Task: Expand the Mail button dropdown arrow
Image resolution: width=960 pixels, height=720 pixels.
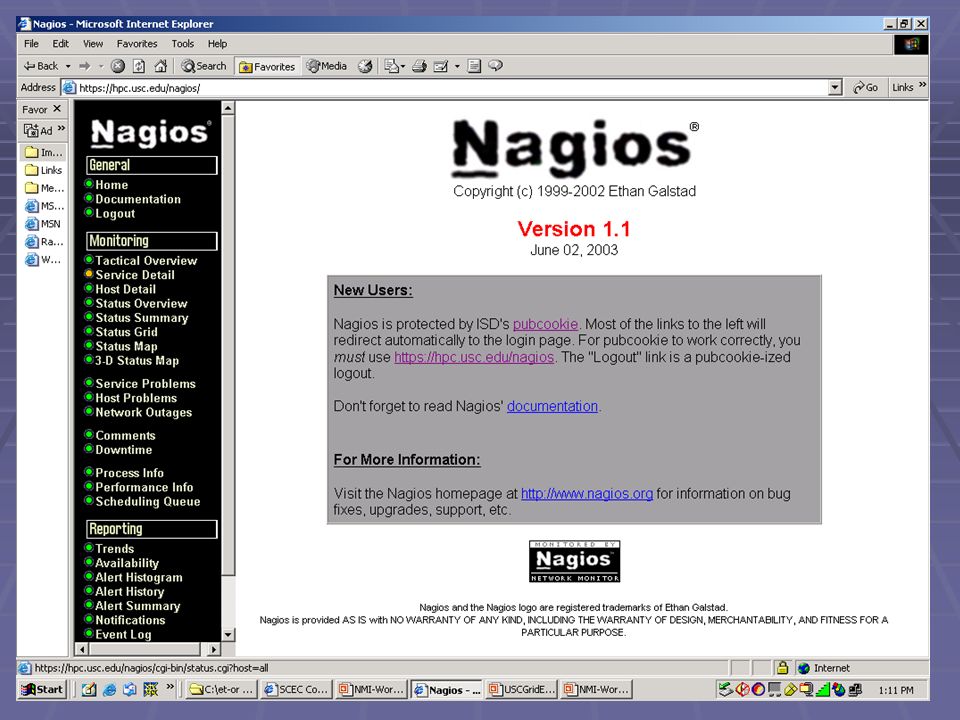Action: (x=403, y=67)
